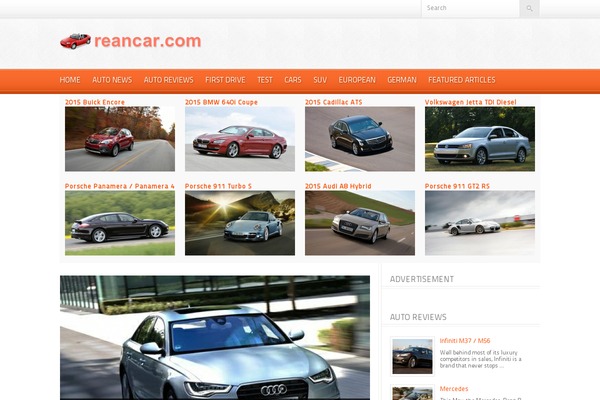Open the Mercedes review link
The height and width of the screenshot is (400, 600).
454,389
